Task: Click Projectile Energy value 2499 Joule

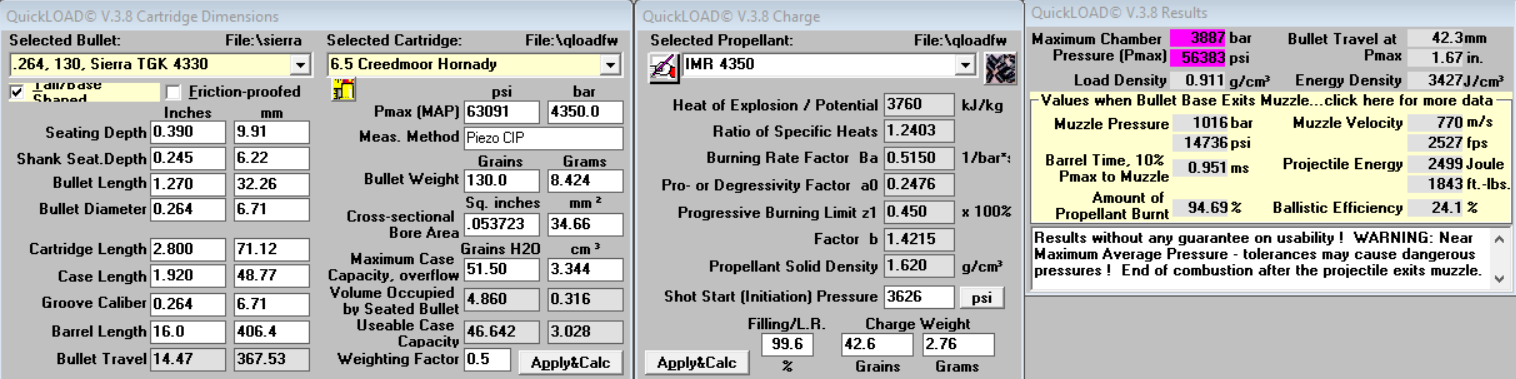Action: [x=1436, y=164]
